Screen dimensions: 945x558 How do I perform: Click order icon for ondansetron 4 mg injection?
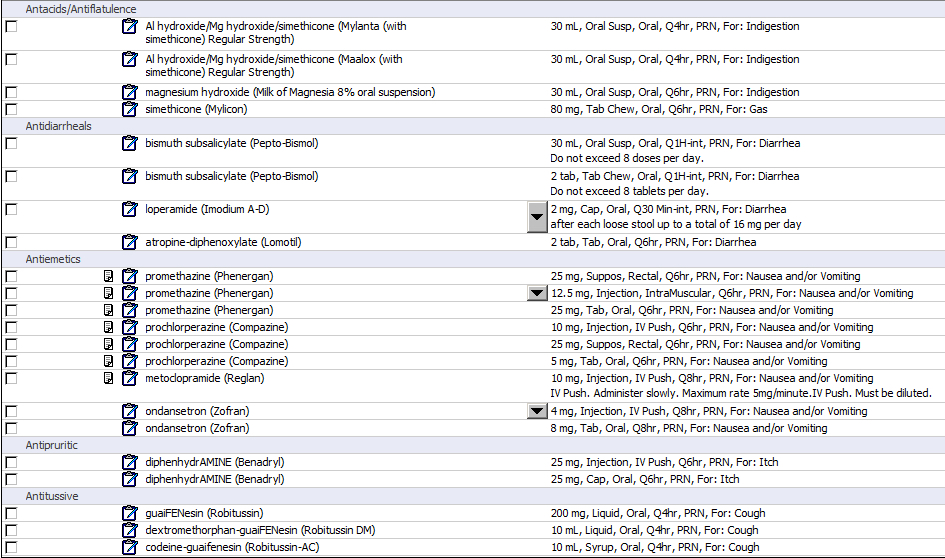point(130,411)
